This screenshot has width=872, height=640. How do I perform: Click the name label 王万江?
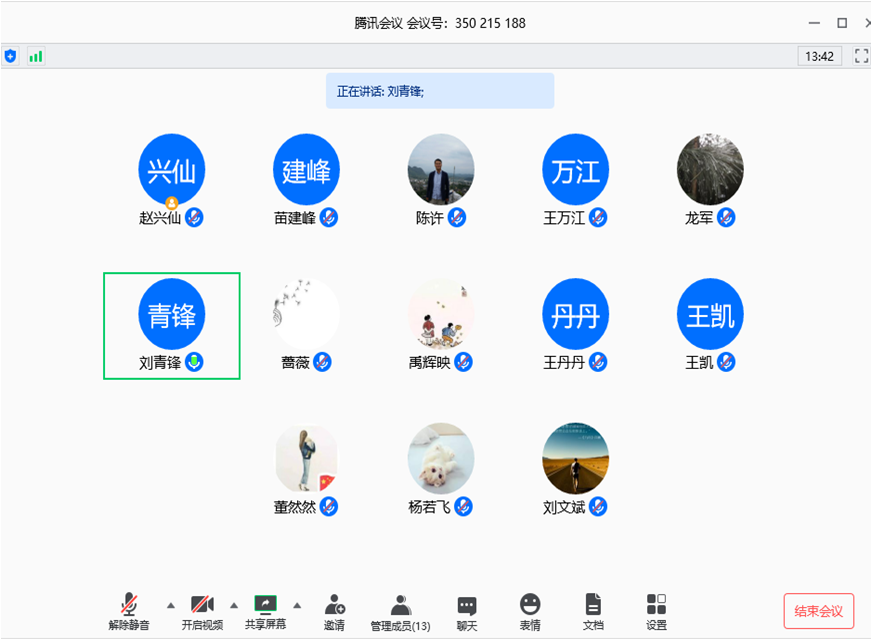pyautogui.click(x=564, y=217)
